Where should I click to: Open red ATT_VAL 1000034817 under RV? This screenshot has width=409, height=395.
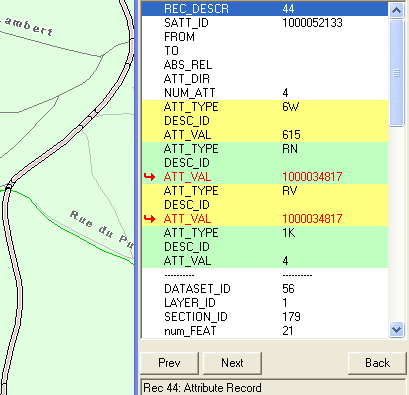(312, 219)
